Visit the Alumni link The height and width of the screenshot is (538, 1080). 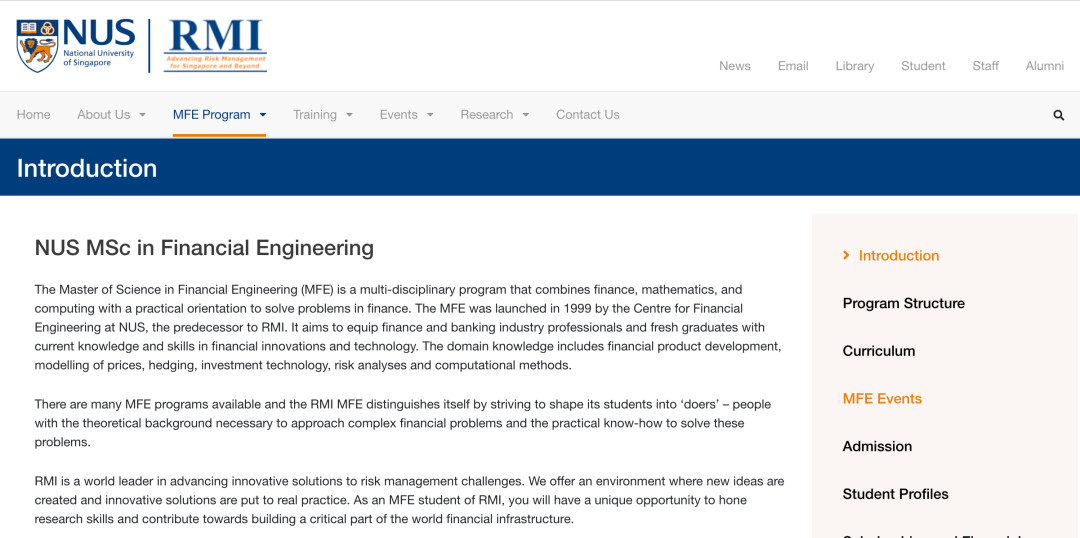(1044, 66)
